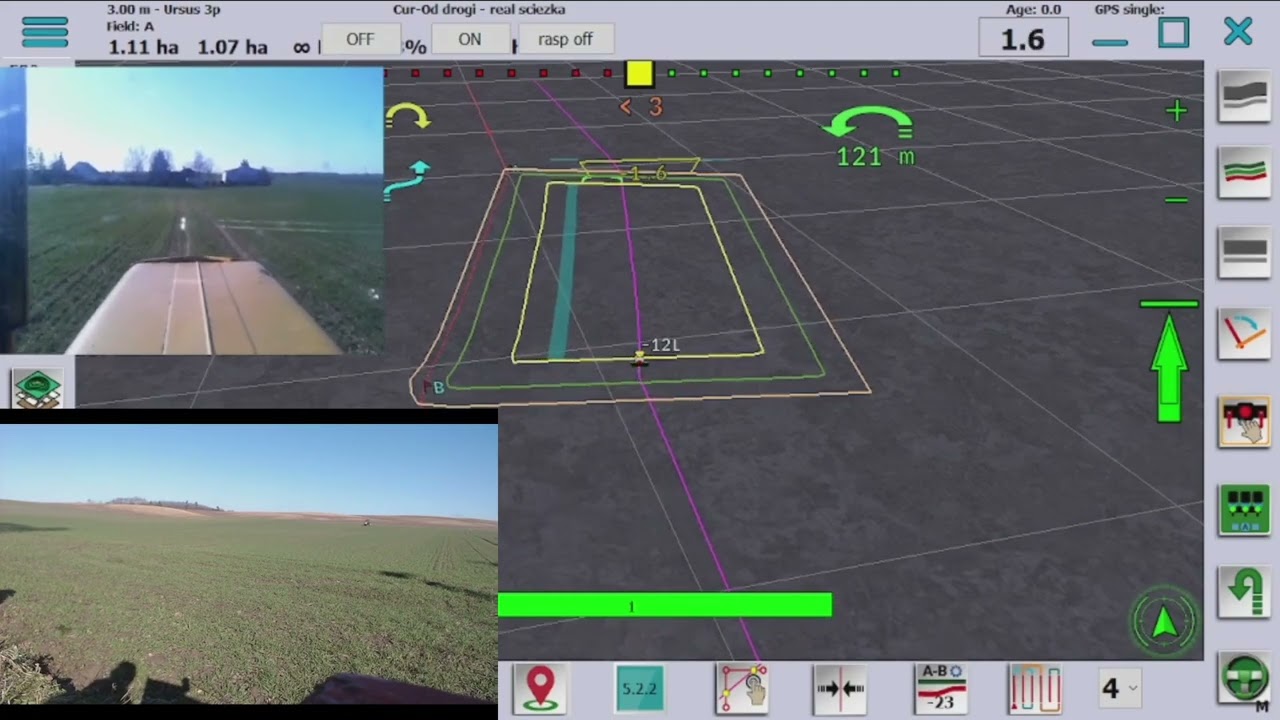The height and width of the screenshot is (720, 1280).
Task: Click the snap to pivot arrows icon
Action: (x=840, y=688)
